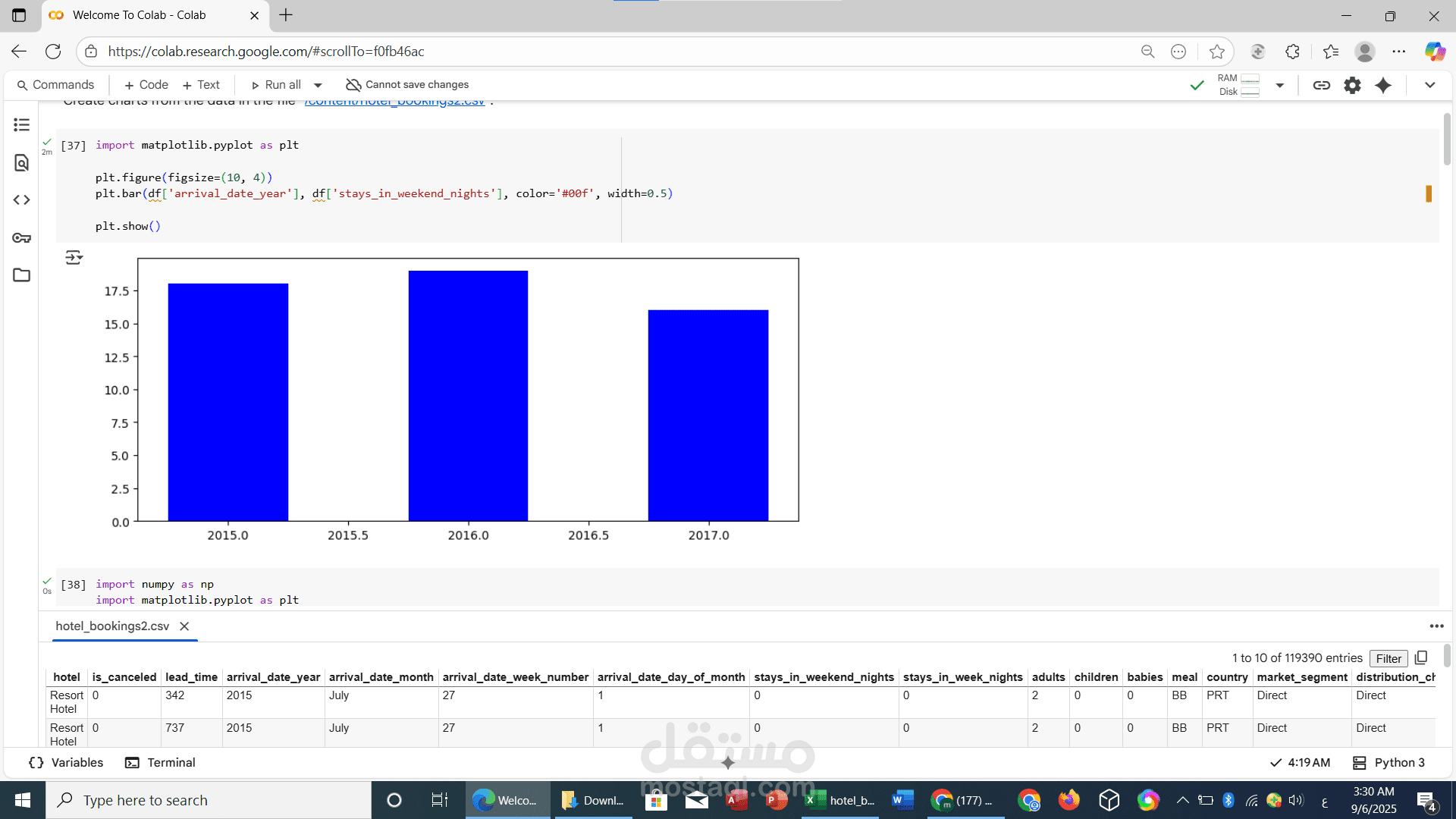Click the Colab settings gear icon
Screen dimensions: 1456x819
[1352, 85]
